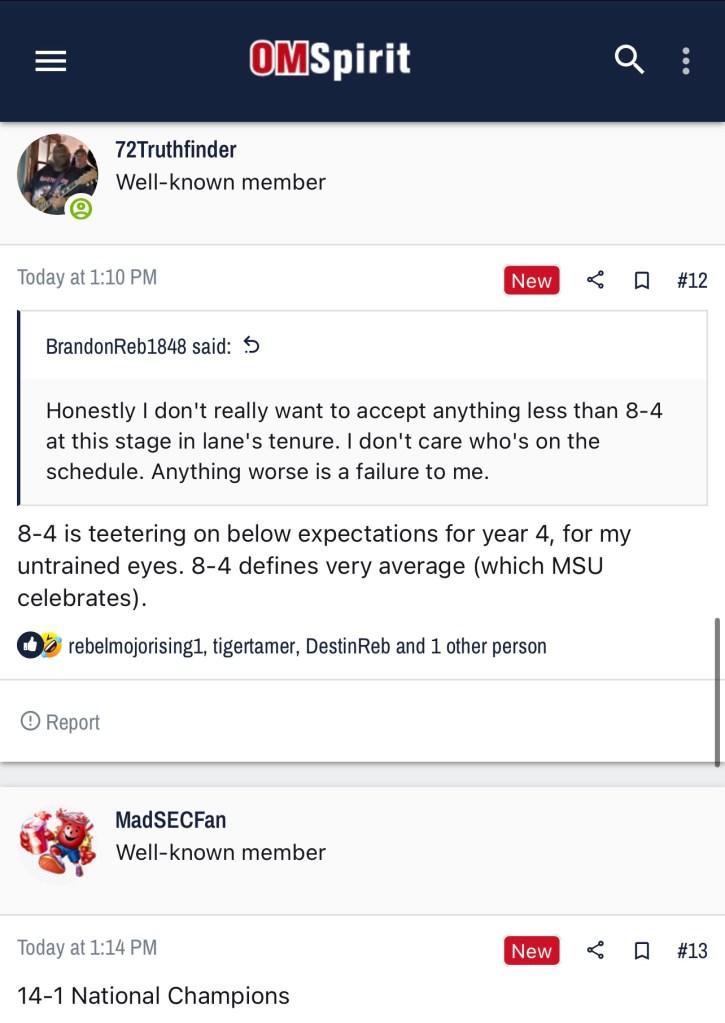The height and width of the screenshot is (1023, 725).
Task: Jump to BrandonReb1848's quoted post arrow
Action: coord(251,346)
